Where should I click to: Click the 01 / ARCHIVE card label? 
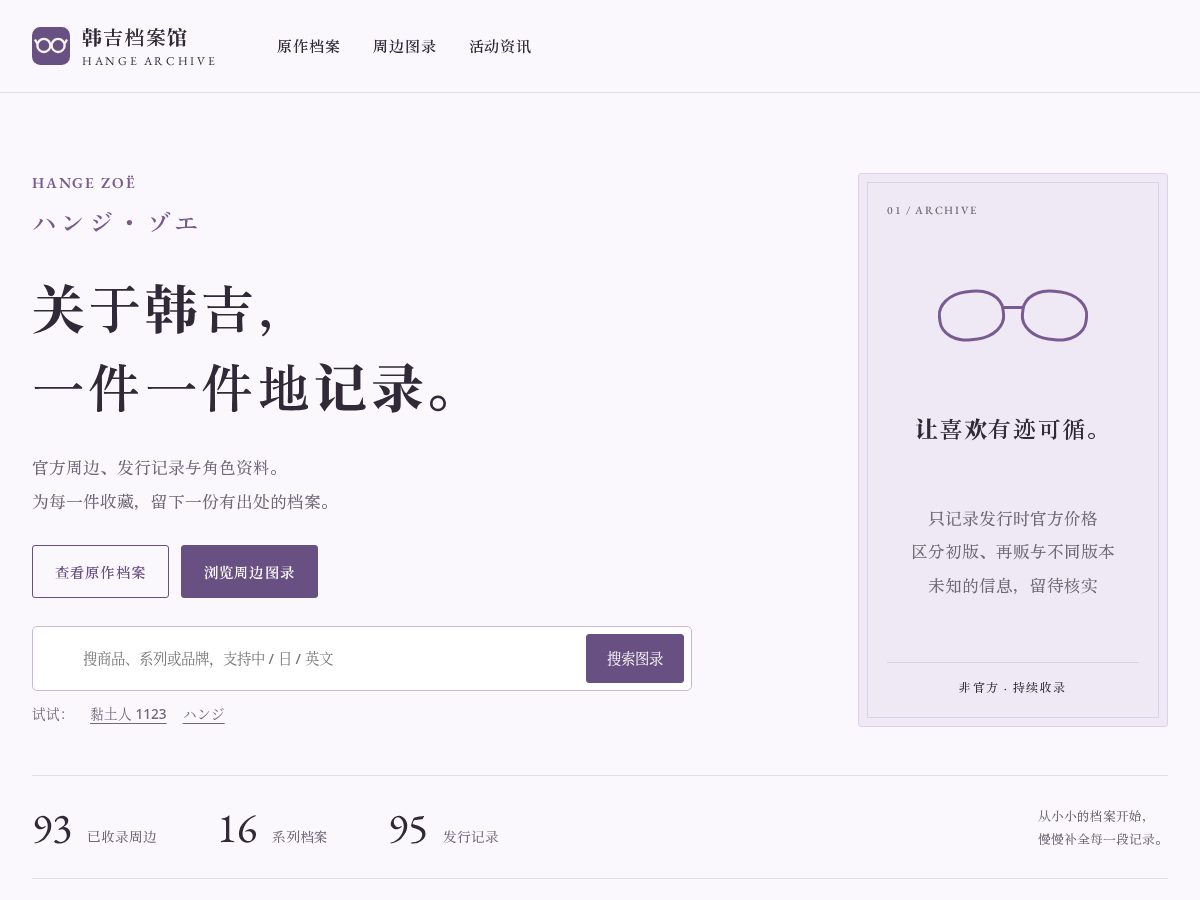(x=932, y=210)
